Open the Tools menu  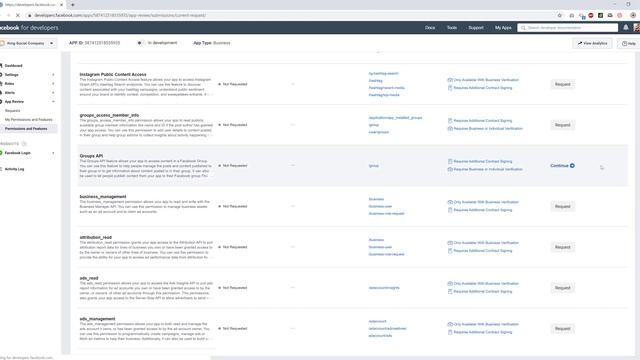pyautogui.click(x=451, y=28)
